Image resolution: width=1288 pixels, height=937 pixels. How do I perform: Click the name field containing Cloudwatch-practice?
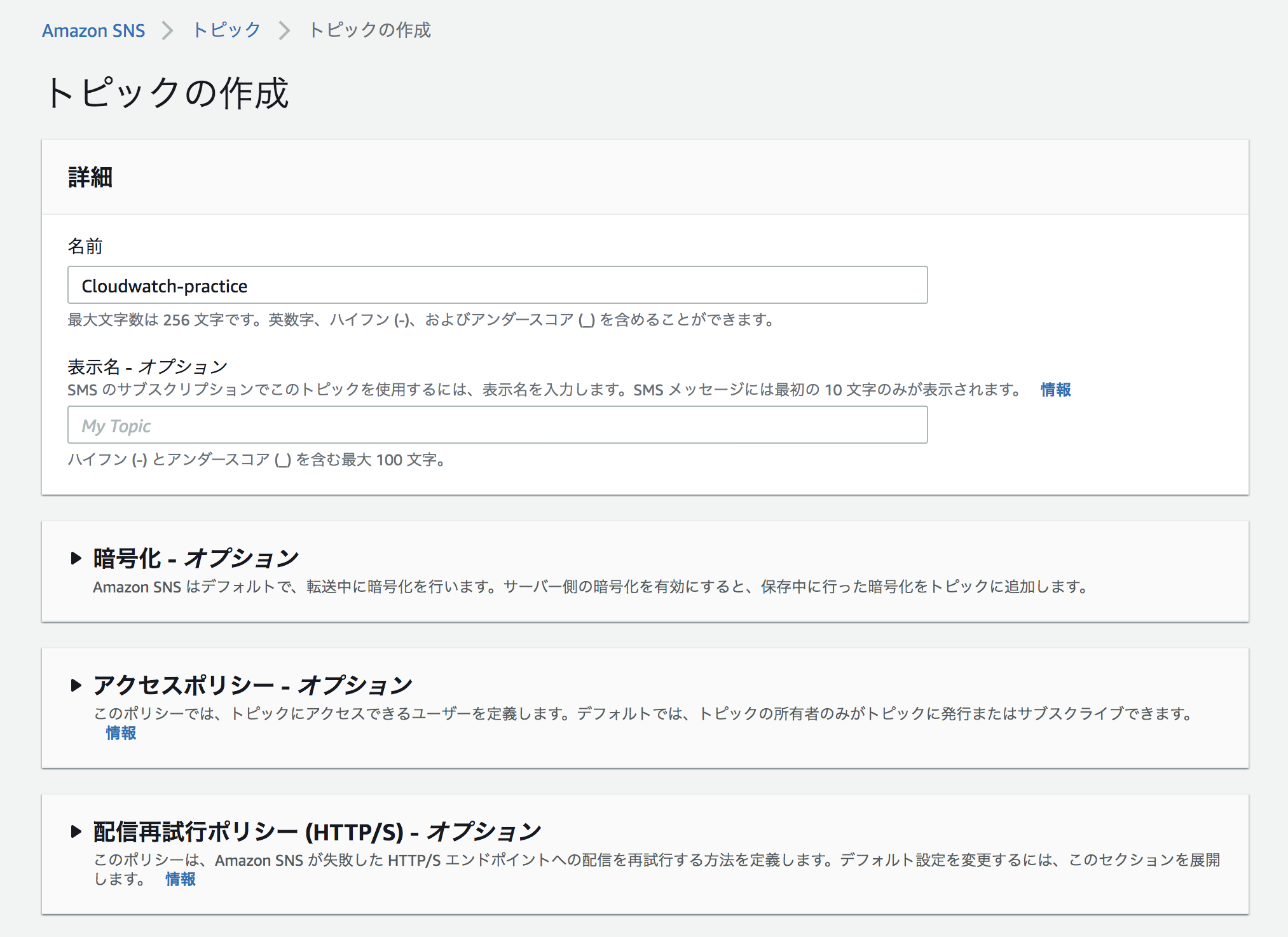click(496, 285)
